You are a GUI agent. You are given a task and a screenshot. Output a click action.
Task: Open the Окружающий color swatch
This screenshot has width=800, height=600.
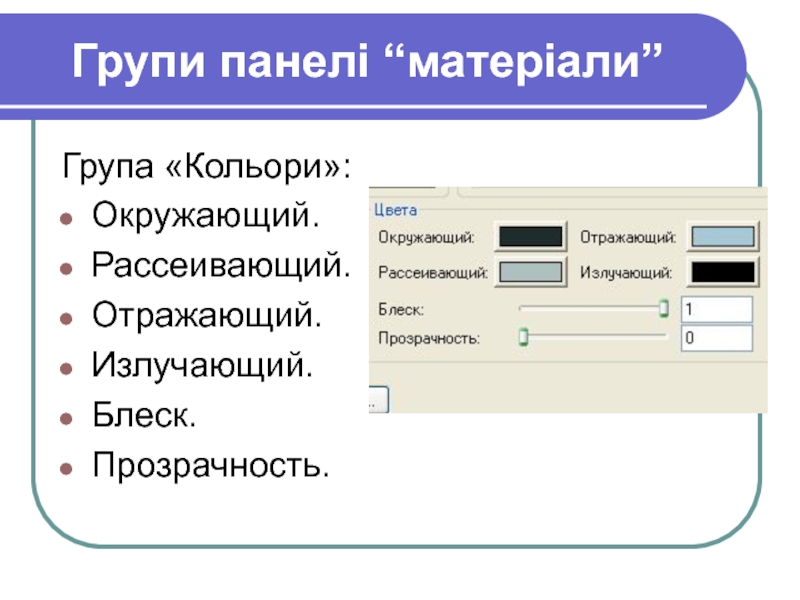[x=531, y=238]
